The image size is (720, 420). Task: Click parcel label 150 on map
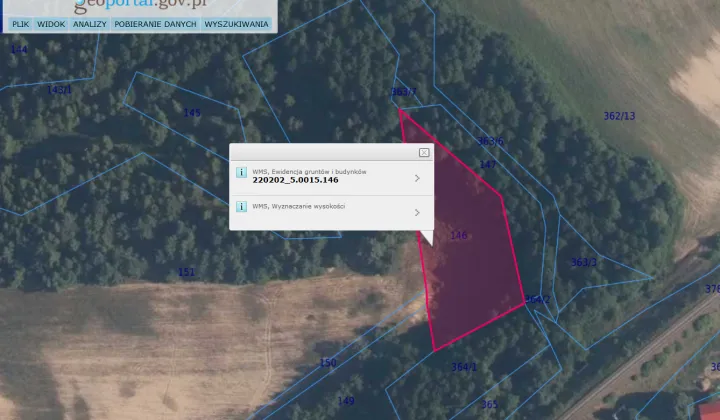(x=328, y=363)
